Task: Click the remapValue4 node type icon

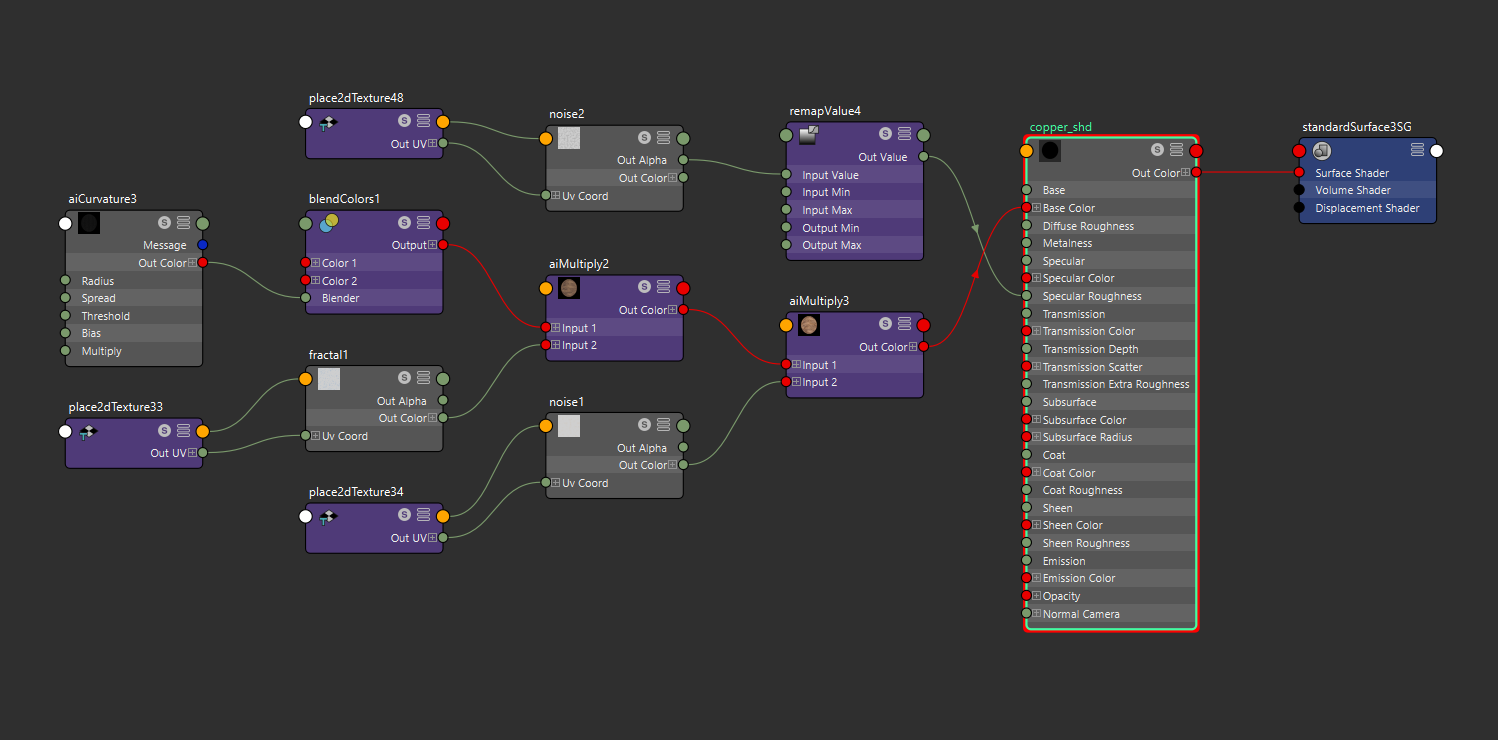Action: pos(809,134)
